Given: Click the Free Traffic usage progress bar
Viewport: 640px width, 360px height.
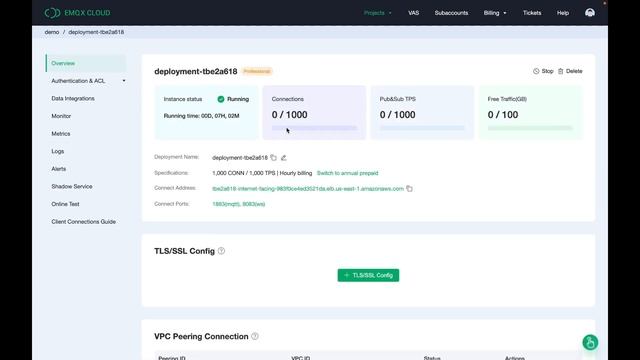Looking at the screenshot, I should 530,128.
